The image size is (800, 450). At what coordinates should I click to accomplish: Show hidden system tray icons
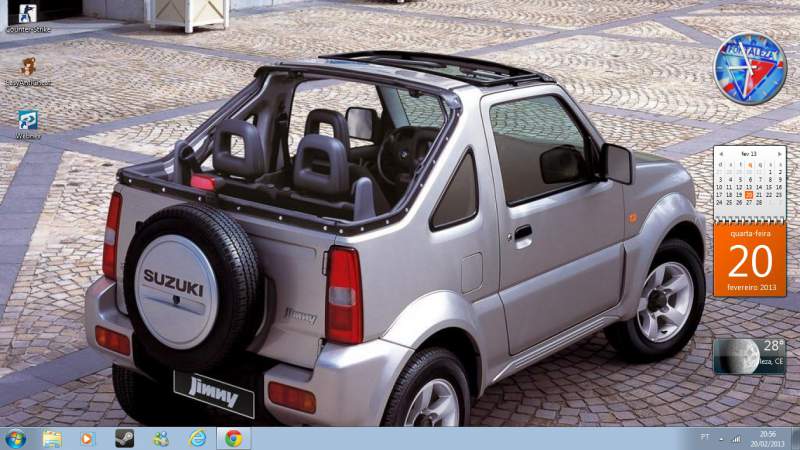coord(721,439)
